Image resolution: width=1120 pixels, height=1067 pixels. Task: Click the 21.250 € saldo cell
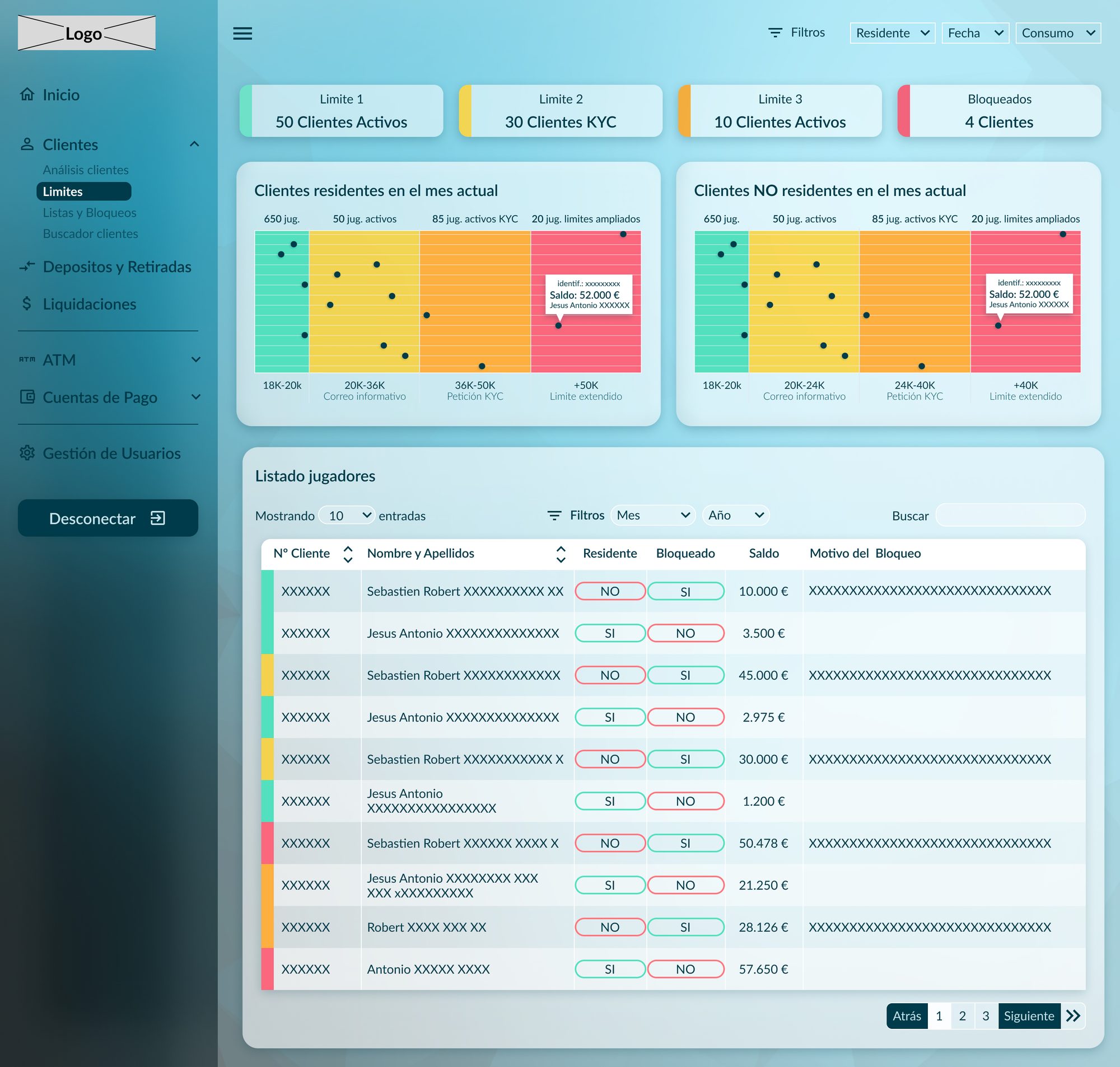click(x=763, y=885)
